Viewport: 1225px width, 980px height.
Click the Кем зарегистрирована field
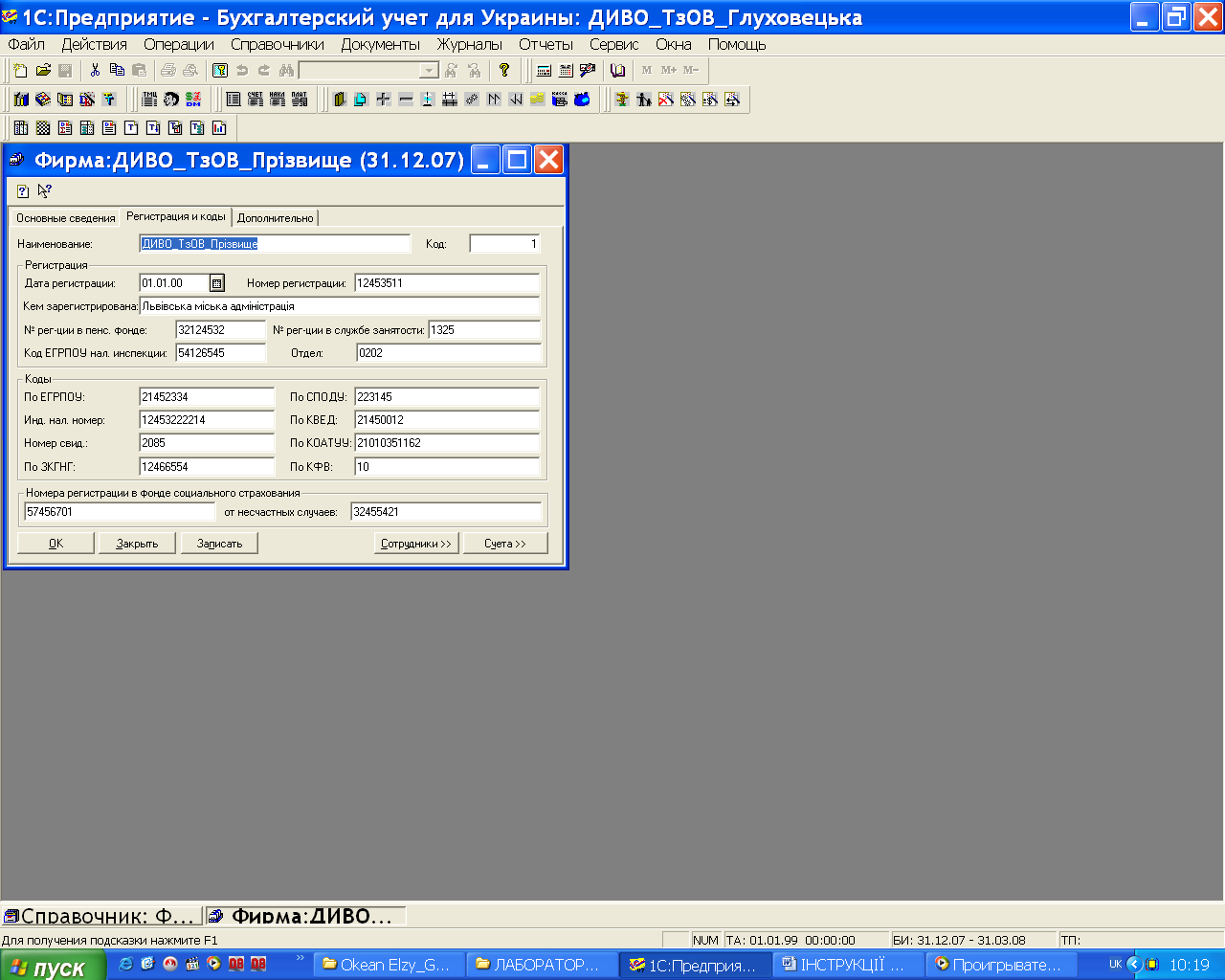pyautogui.click(x=340, y=306)
